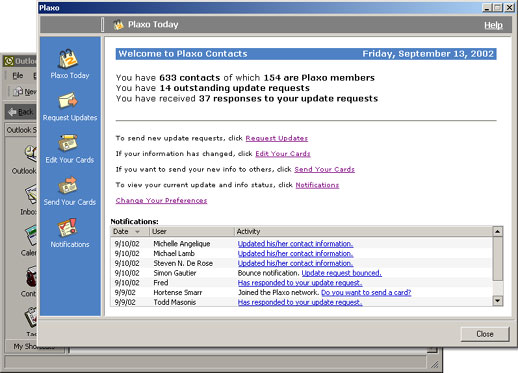Select the Michelle Angelique user cell

[x=182, y=244]
